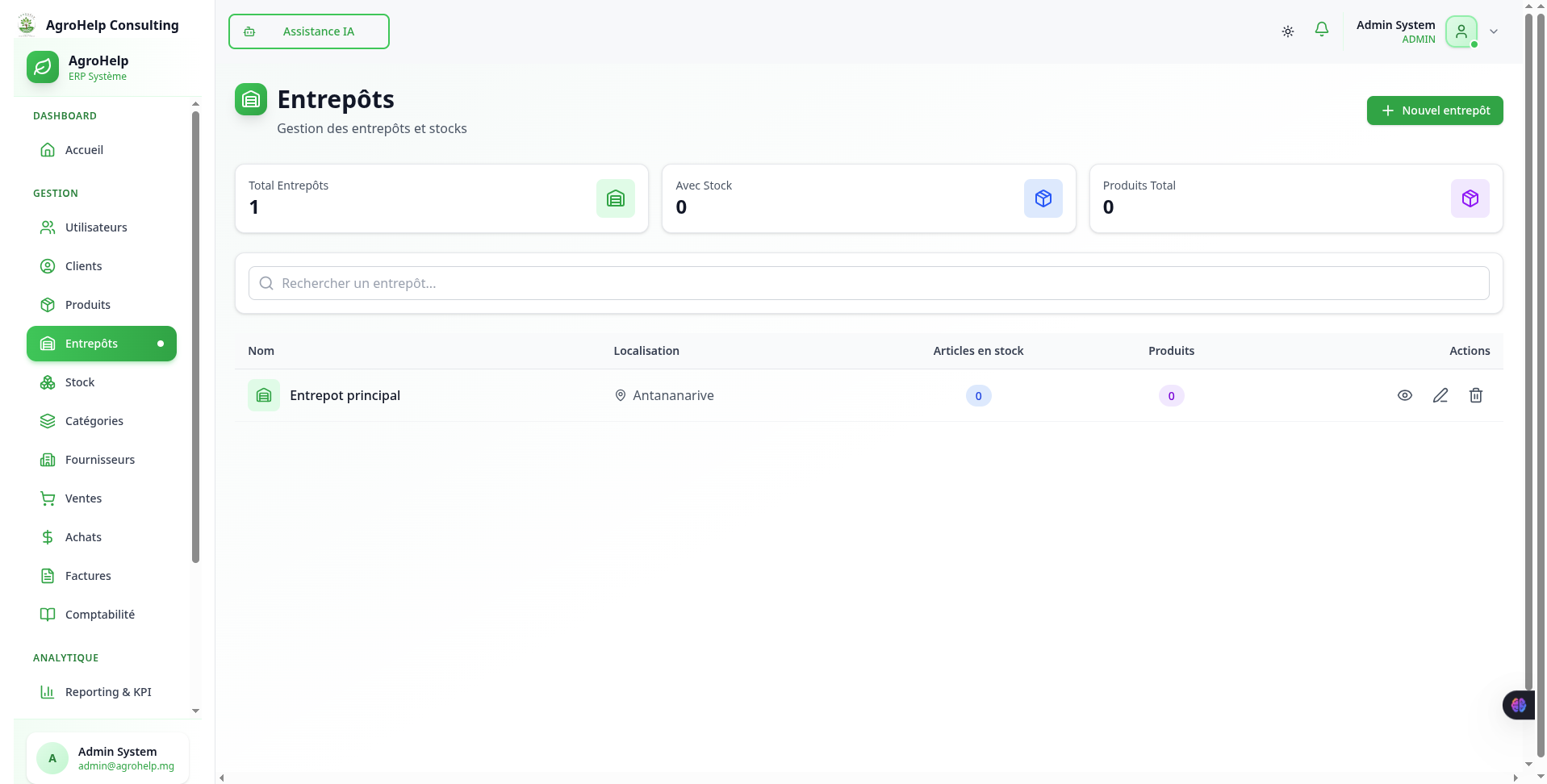Focus the Rechercher un entrepôt search field
Viewport: 1547px width, 784px height.
[x=868, y=283]
